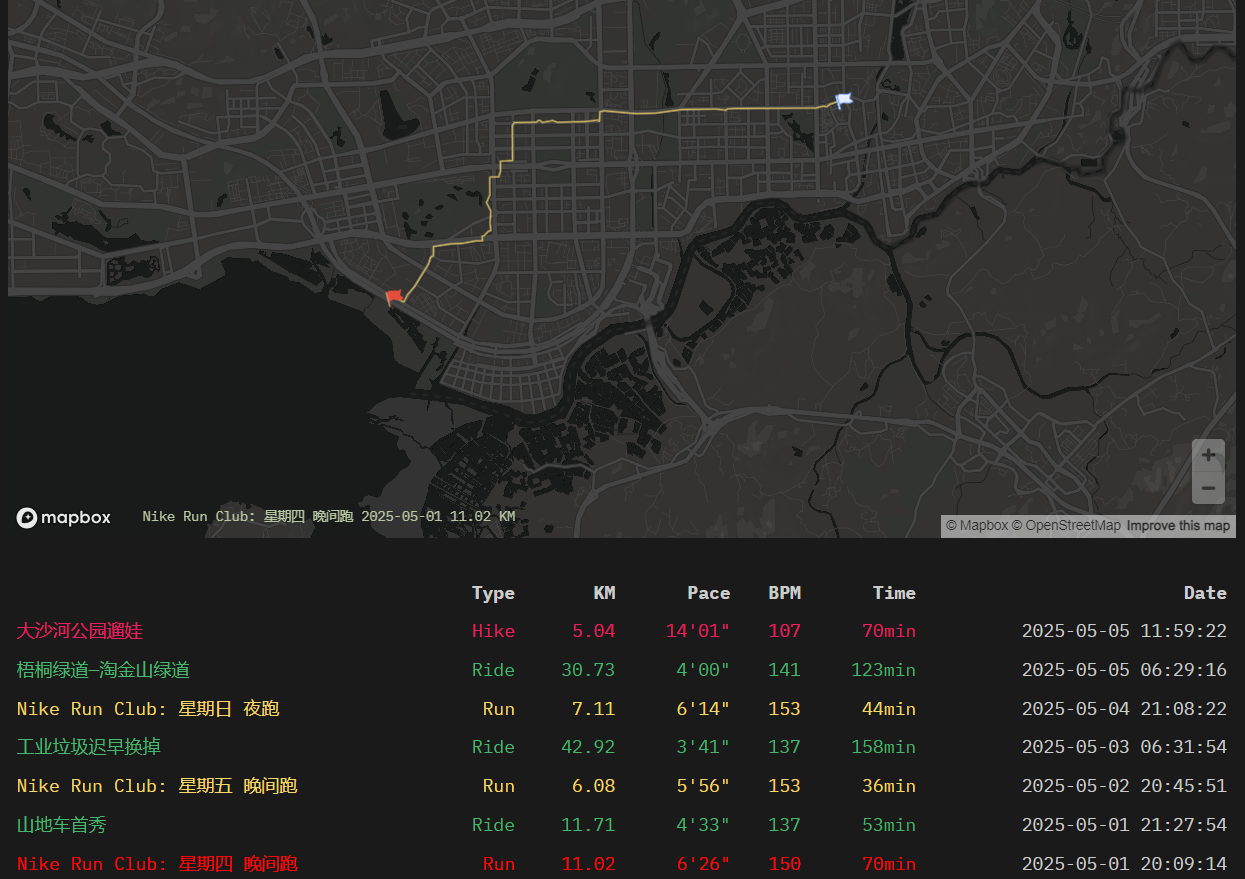Click the 11.71 distance value
The height and width of the screenshot is (879, 1245).
tap(588, 825)
